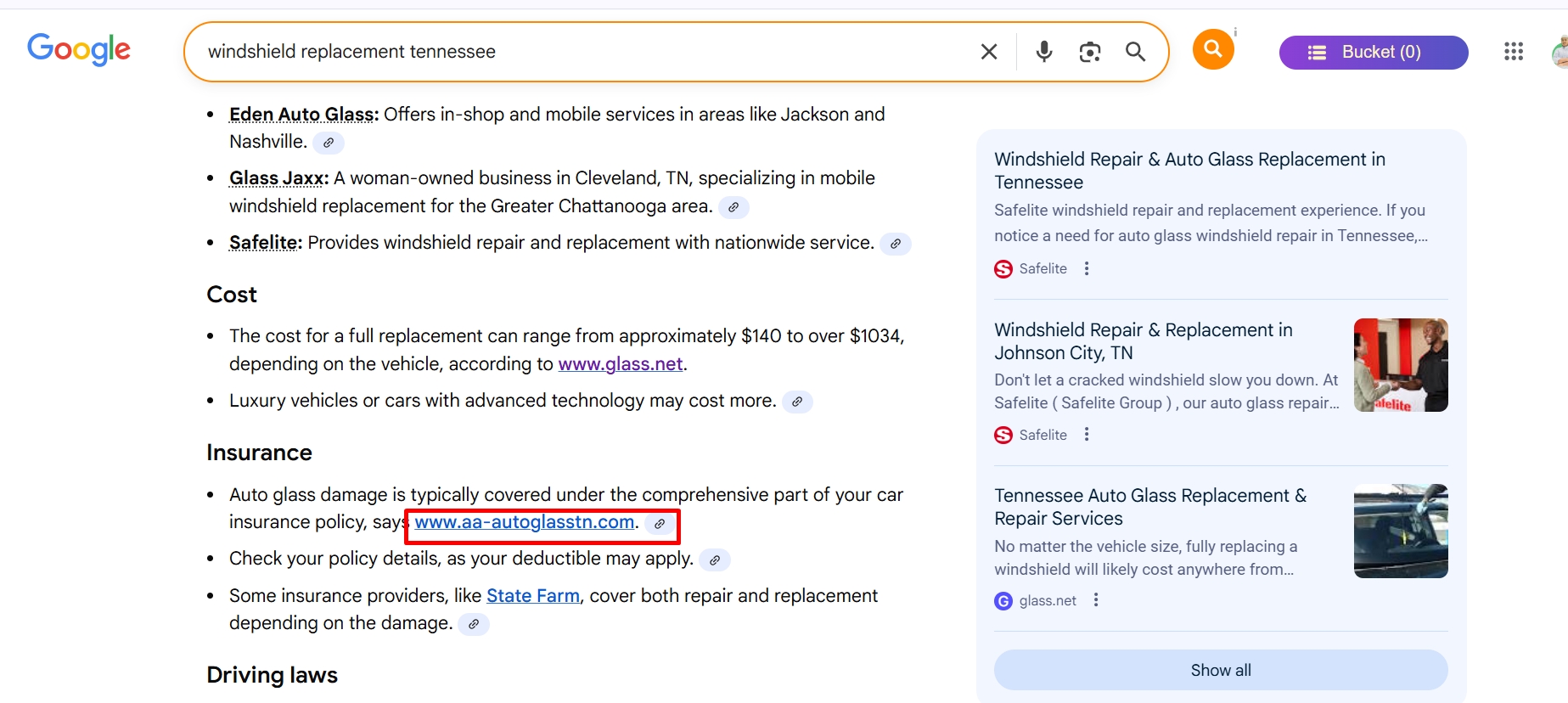The image size is (1568, 703).
Task: Click the Safelite Johnson City thumbnail image
Action: pos(1401,365)
